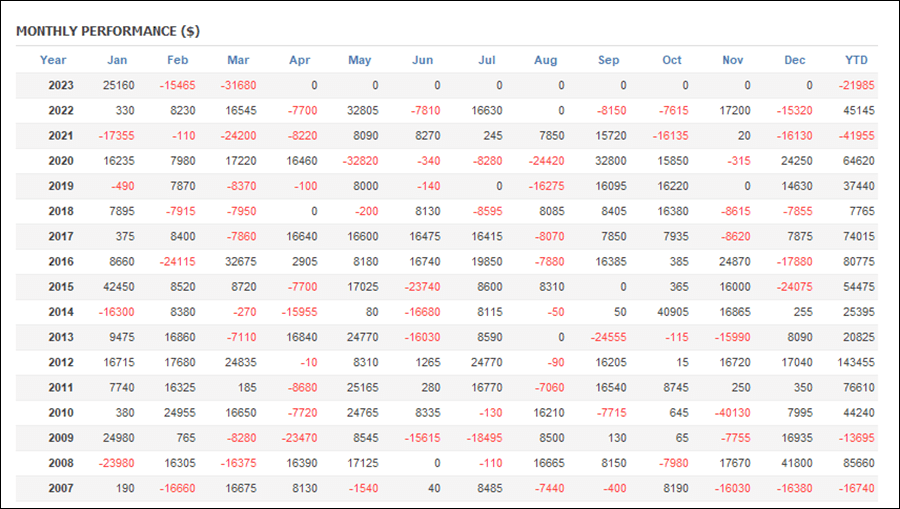900x509 pixels.
Task: Click the 64620 YTD value for 2020
Action: coord(859,161)
